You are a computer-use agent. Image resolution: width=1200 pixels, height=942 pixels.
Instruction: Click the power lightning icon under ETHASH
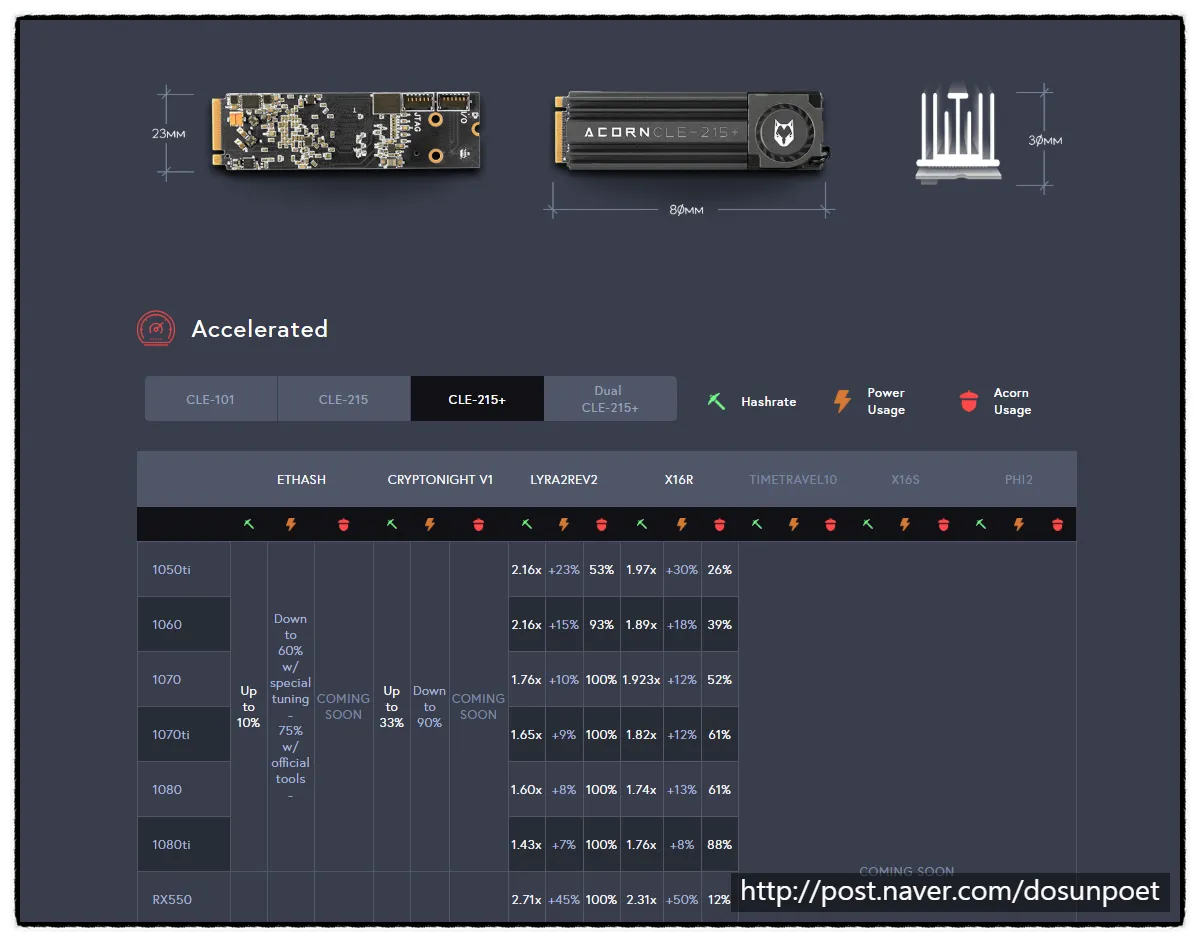[x=291, y=524]
